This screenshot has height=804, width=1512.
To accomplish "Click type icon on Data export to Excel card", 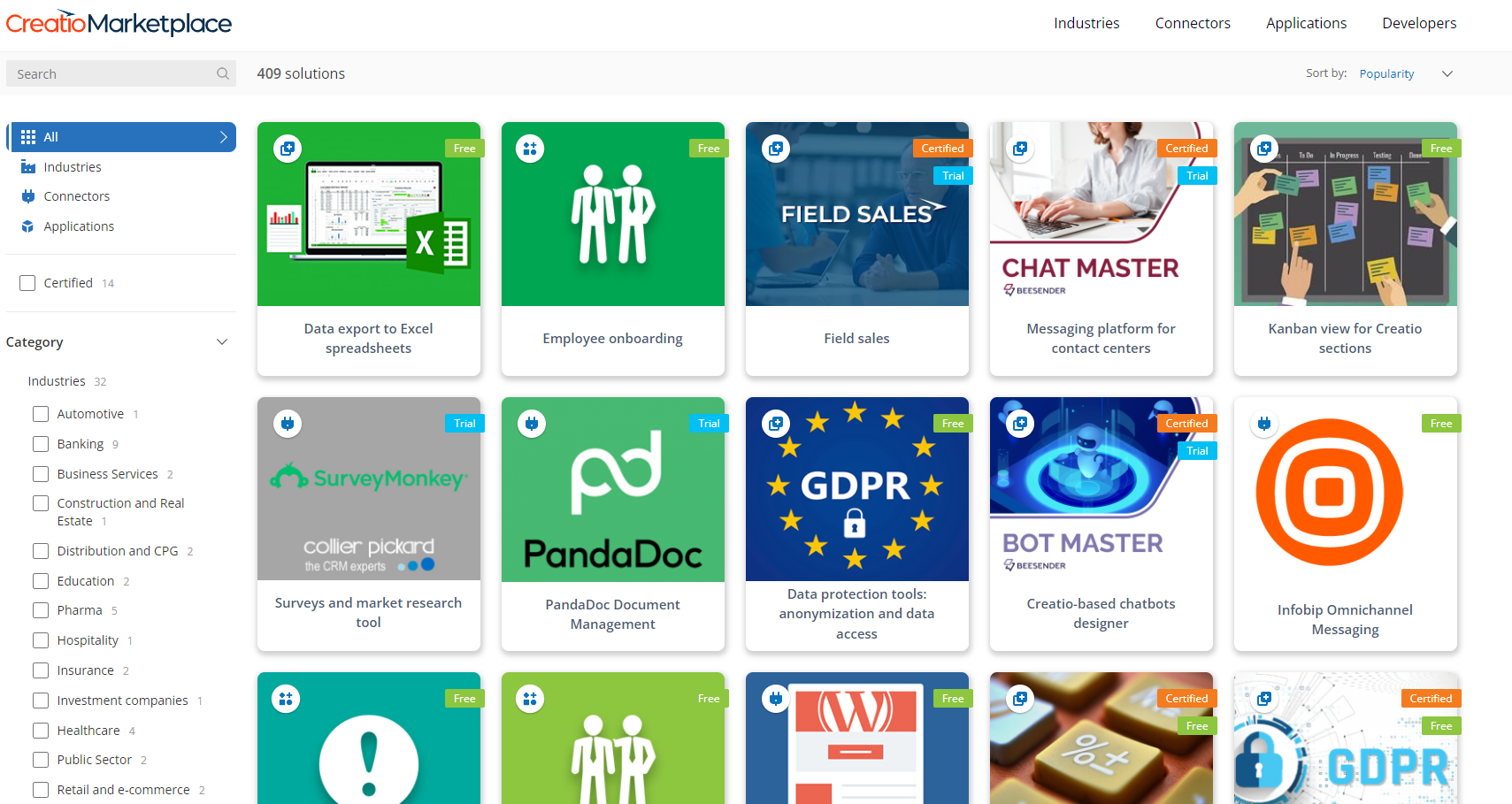I will click(288, 149).
